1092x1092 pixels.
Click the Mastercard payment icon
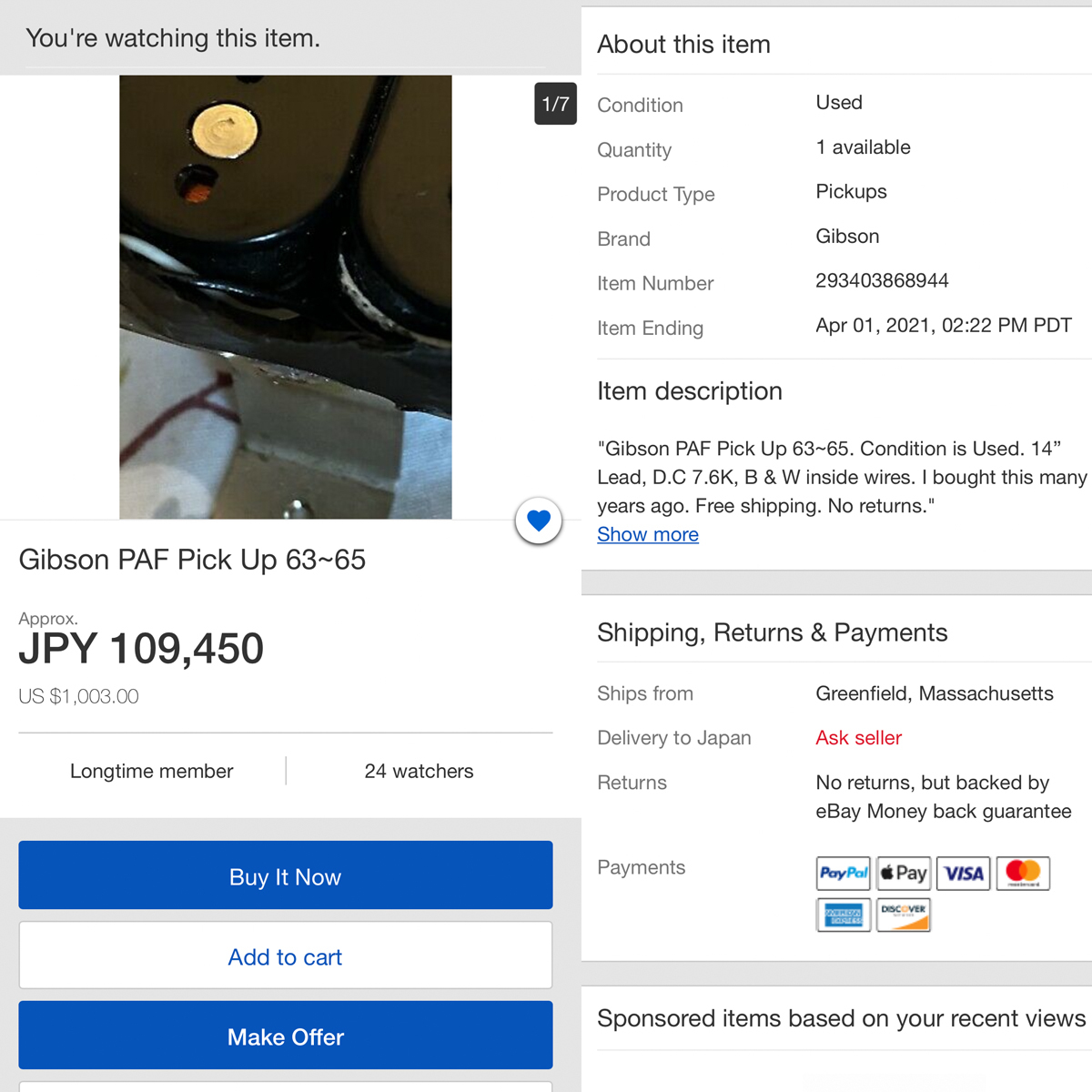click(1024, 874)
